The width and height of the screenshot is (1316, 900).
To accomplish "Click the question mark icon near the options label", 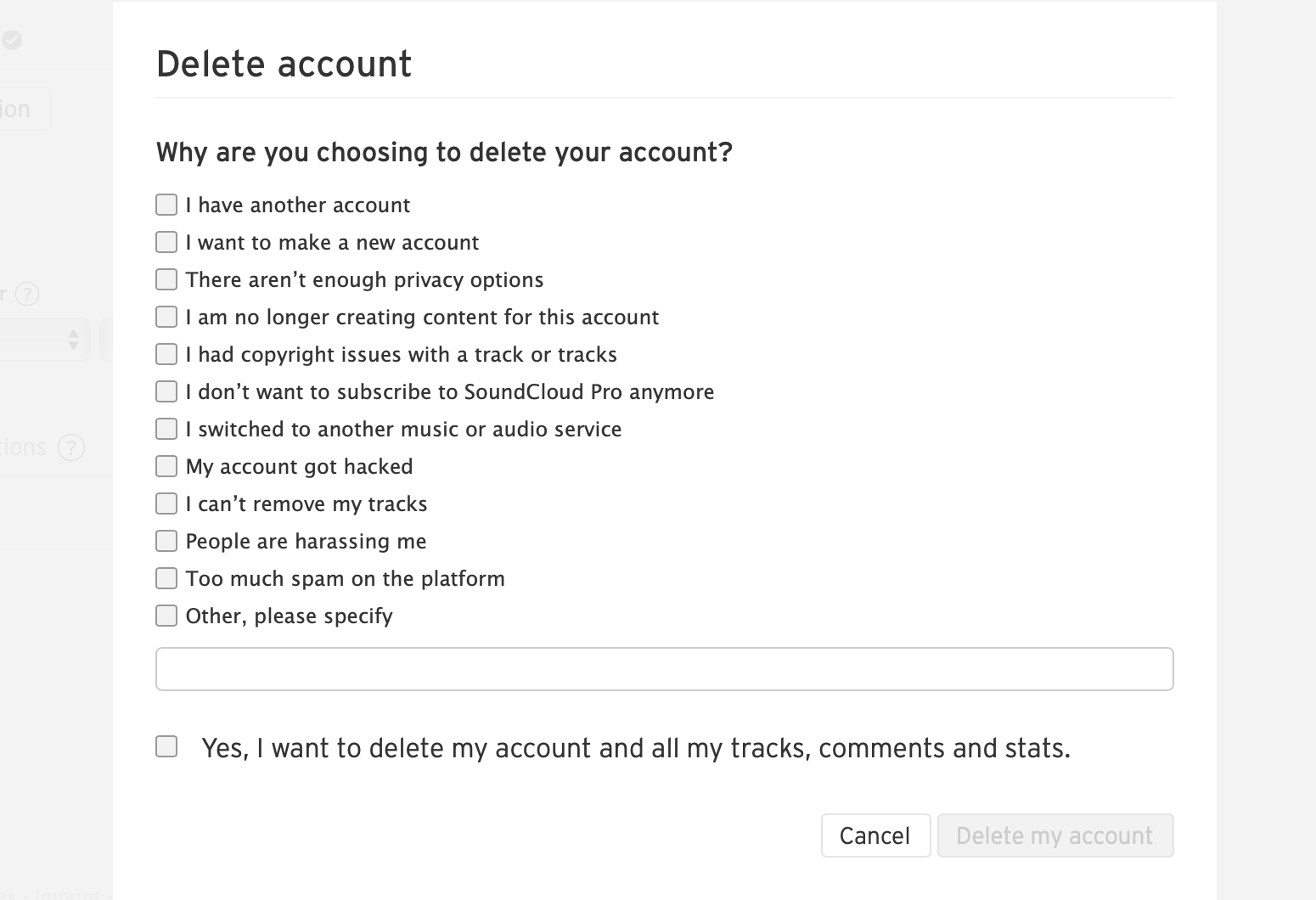I will tap(72, 447).
